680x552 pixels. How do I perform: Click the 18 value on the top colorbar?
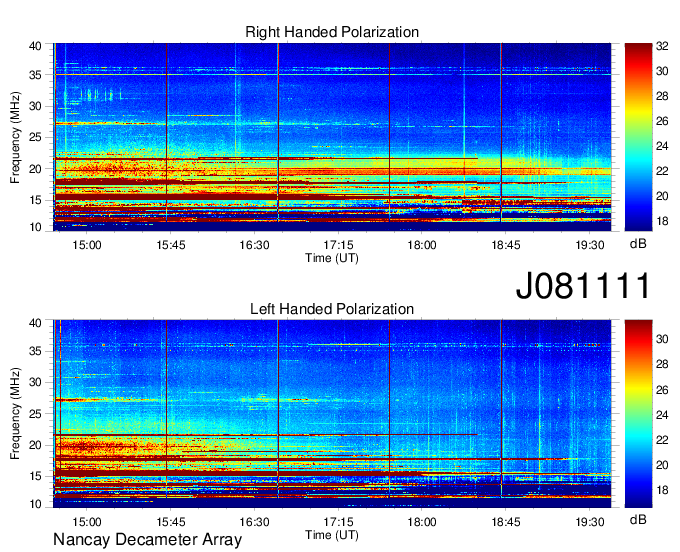click(x=662, y=221)
